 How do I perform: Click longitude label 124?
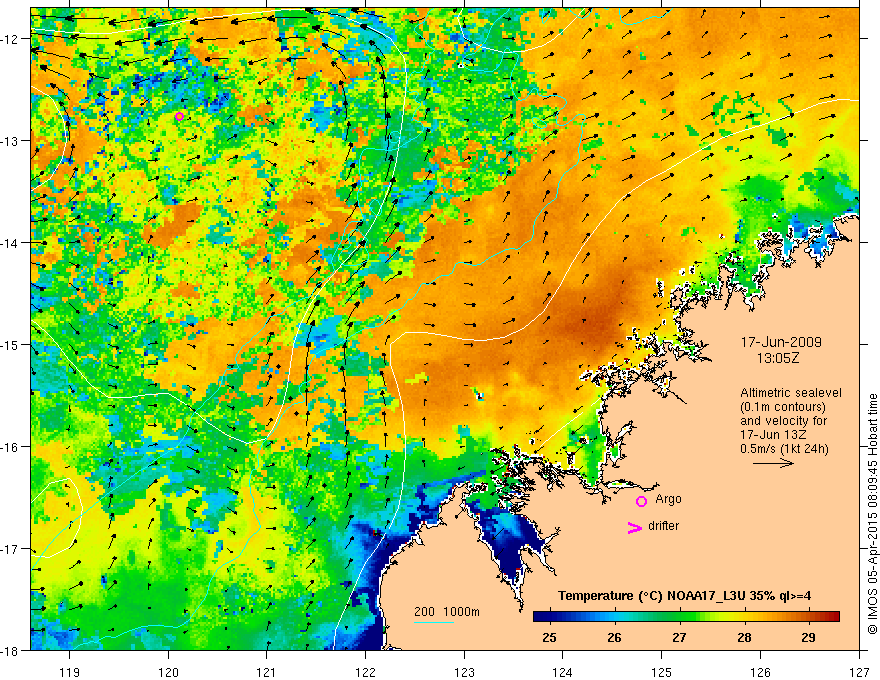click(563, 672)
